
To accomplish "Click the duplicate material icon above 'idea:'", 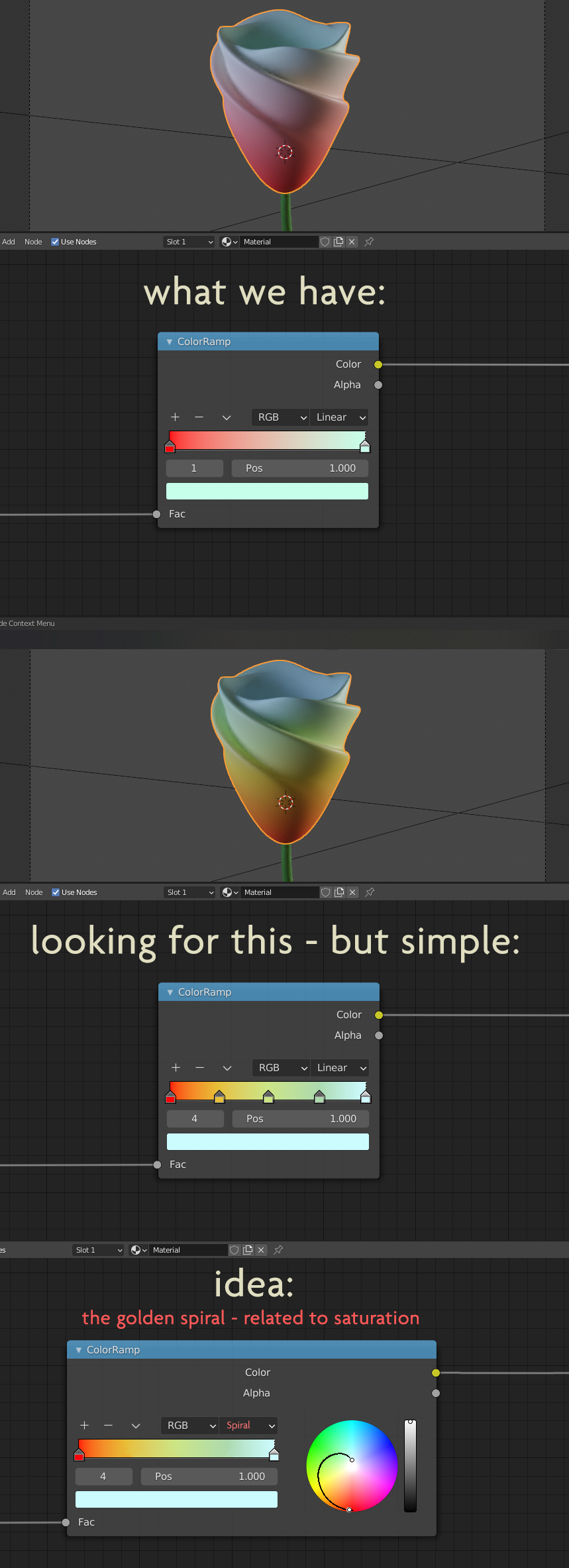I will click(248, 1250).
